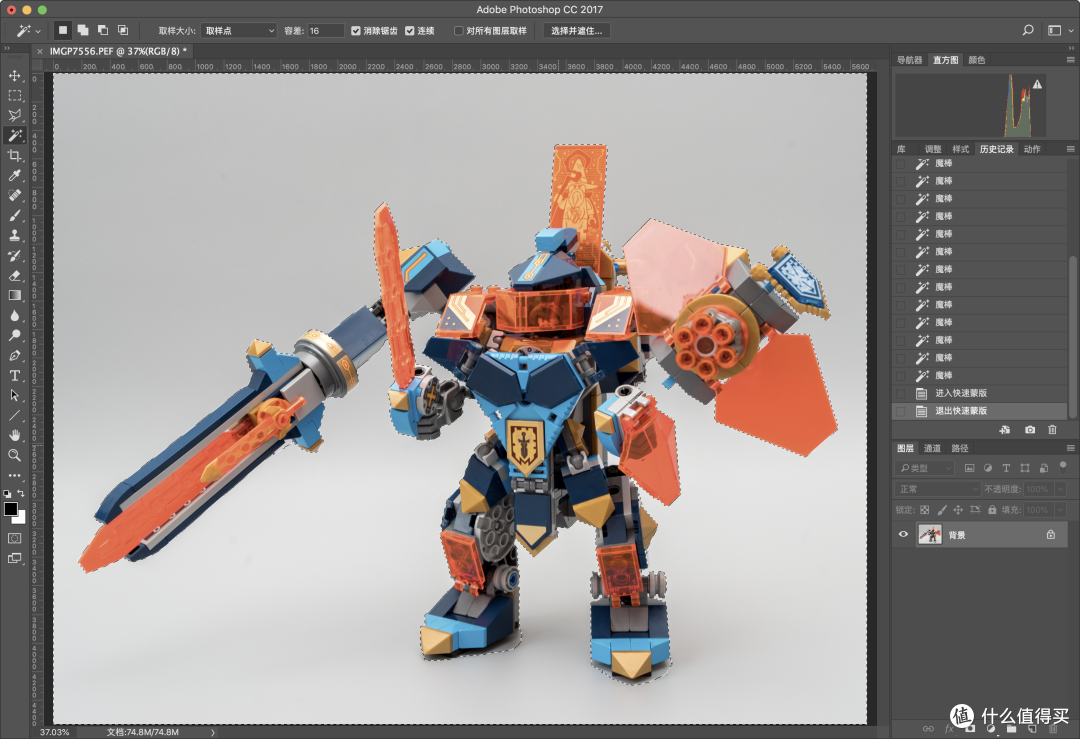Image resolution: width=1080 pixels, height=739 pixels.
Task: Select the Crop tool
Action: pos(14,155)
